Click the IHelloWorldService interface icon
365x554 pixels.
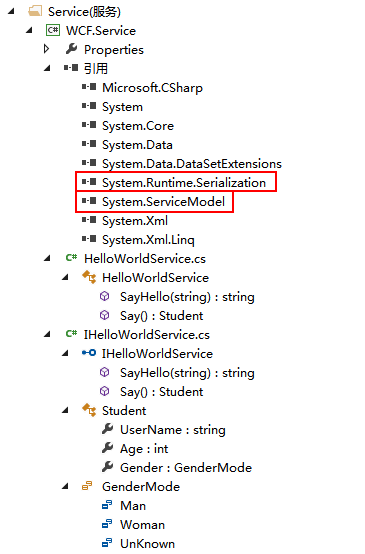(x=89, y=353)
